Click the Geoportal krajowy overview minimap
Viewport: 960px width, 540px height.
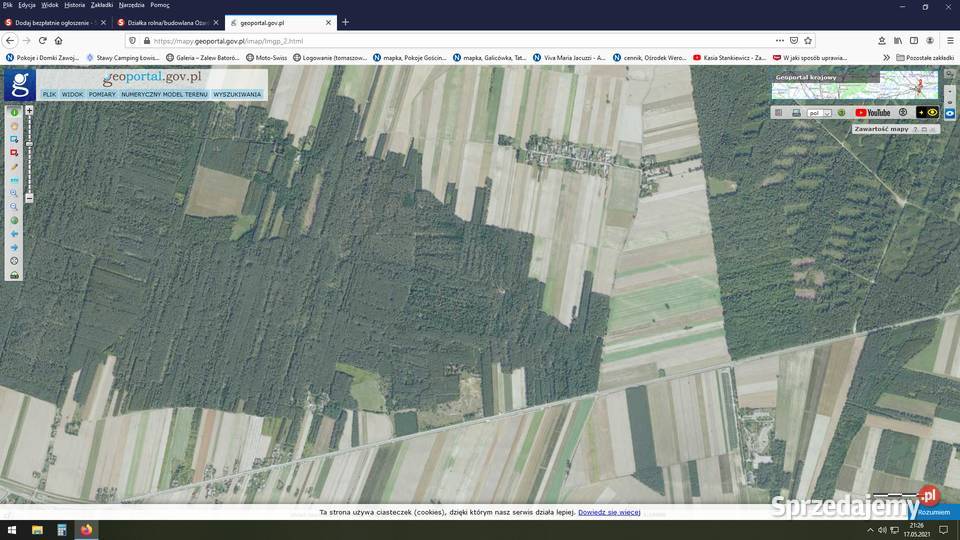click(x=855, y=84)
